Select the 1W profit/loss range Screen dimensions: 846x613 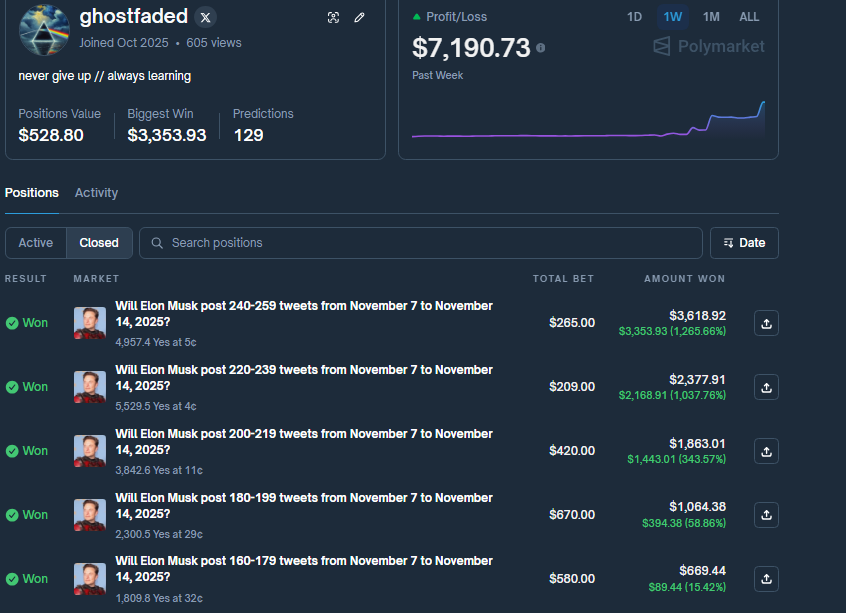[x=672, y=17]
